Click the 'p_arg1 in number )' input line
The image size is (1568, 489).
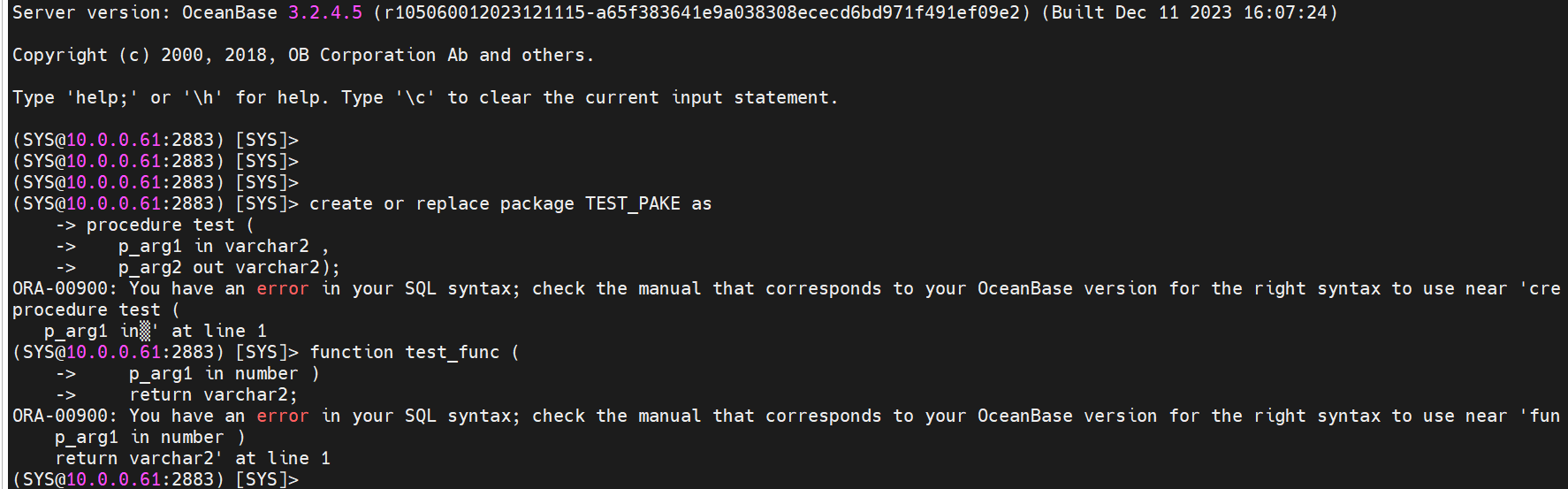(225, 373)
